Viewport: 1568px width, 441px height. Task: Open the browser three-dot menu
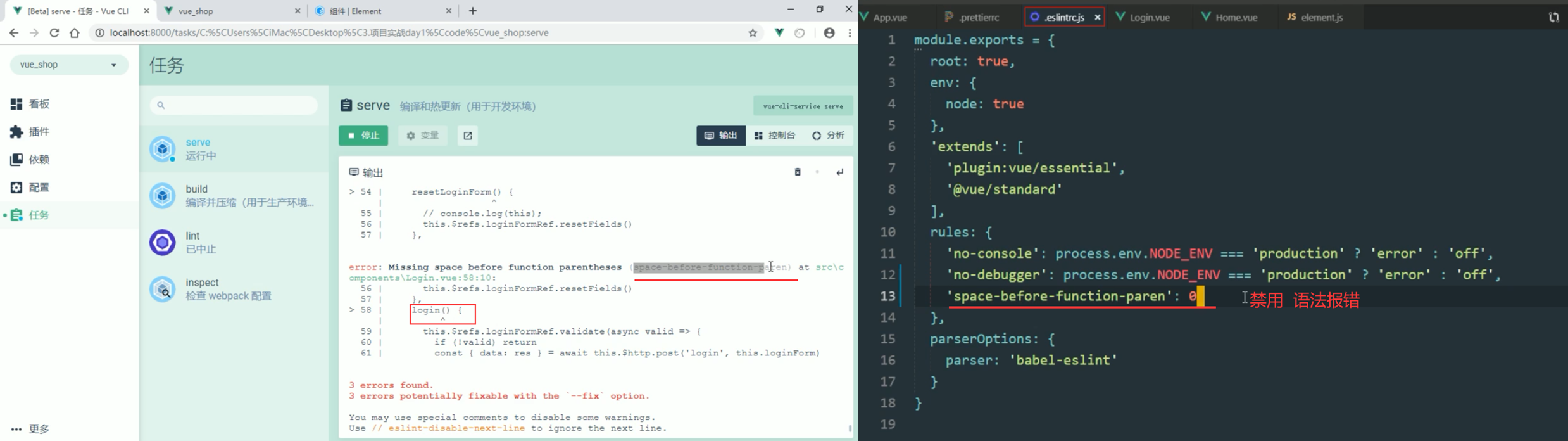tap(850, 33)
